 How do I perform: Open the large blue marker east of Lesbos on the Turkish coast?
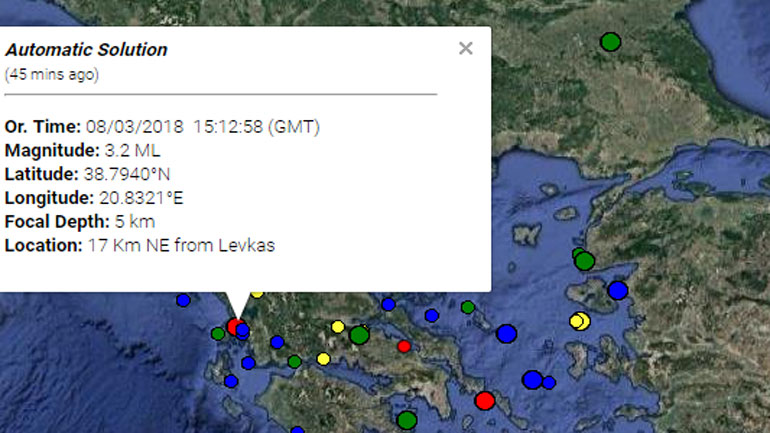pyautogui.click(x=618, y=290)
